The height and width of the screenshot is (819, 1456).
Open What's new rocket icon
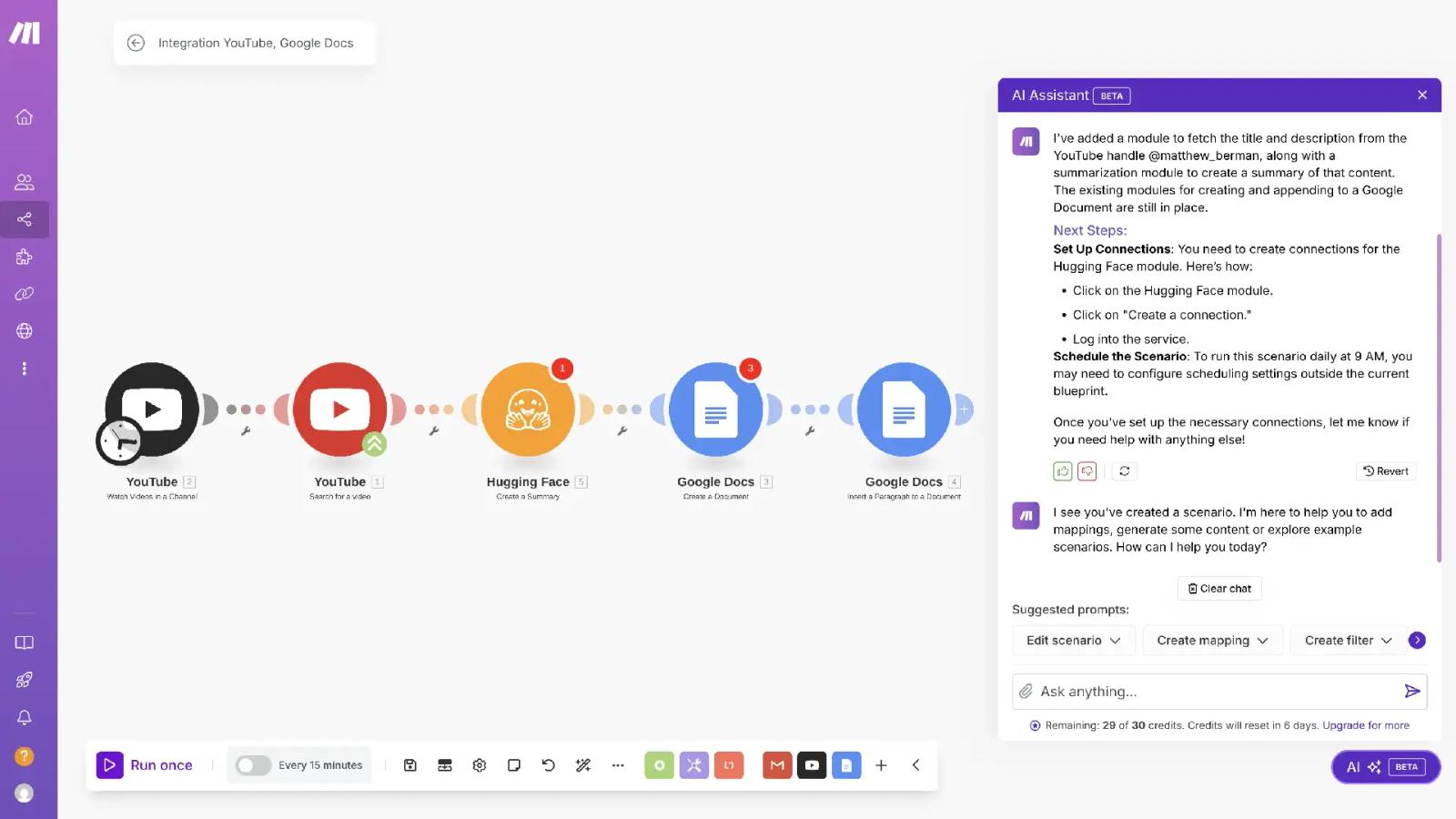coord(25,680)
